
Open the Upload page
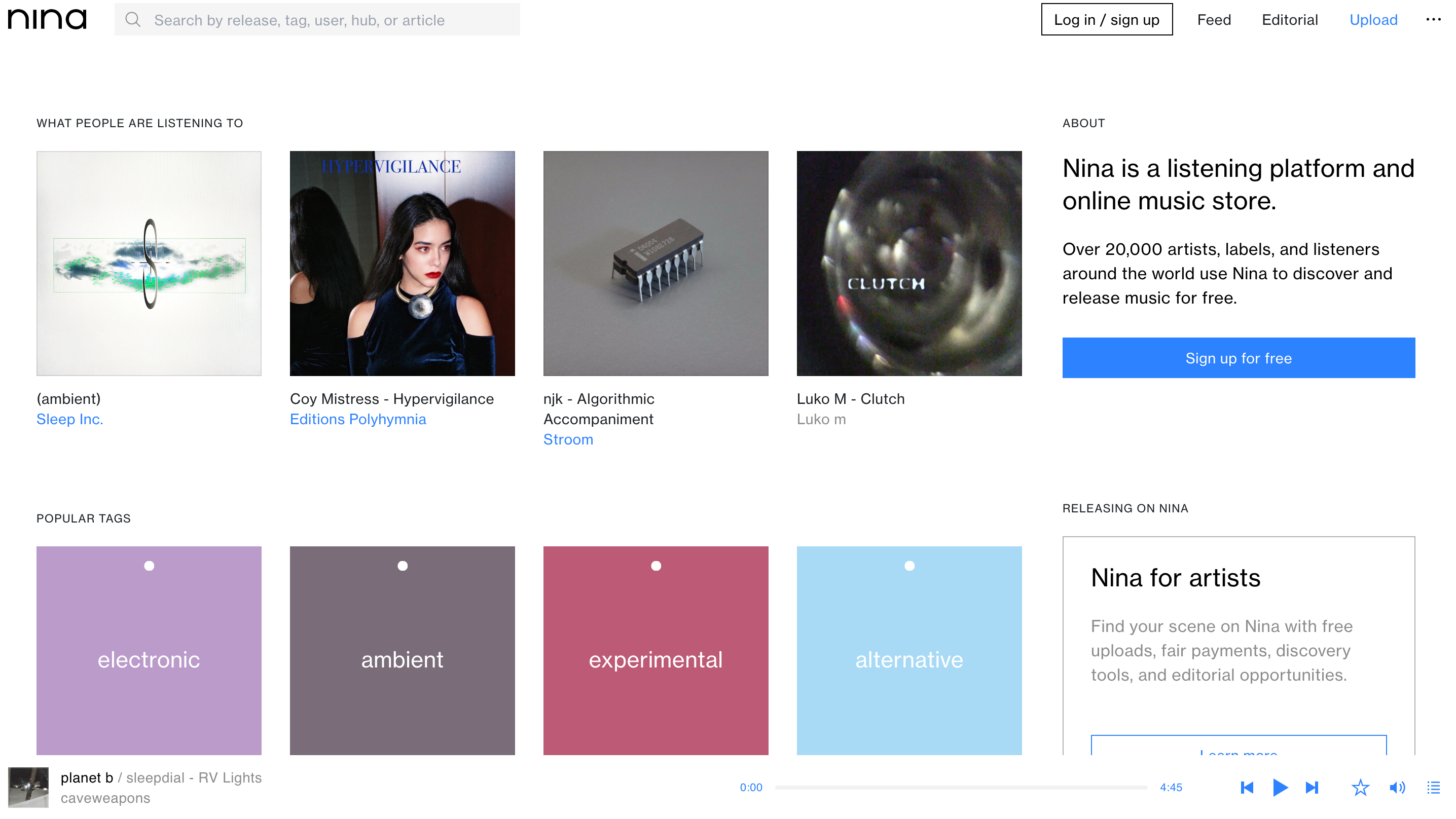[1373, 20]
